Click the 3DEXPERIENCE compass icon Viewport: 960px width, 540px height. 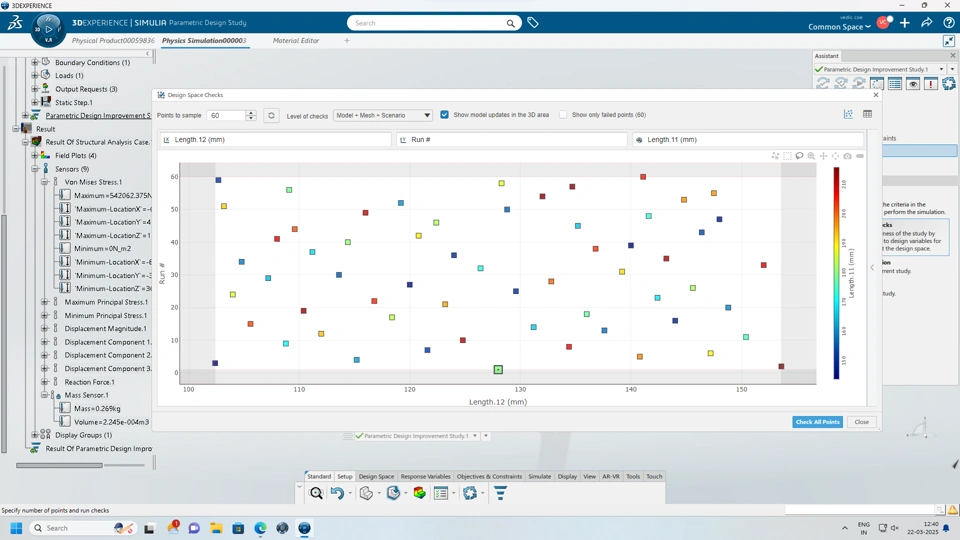click(x=48, y=29)
